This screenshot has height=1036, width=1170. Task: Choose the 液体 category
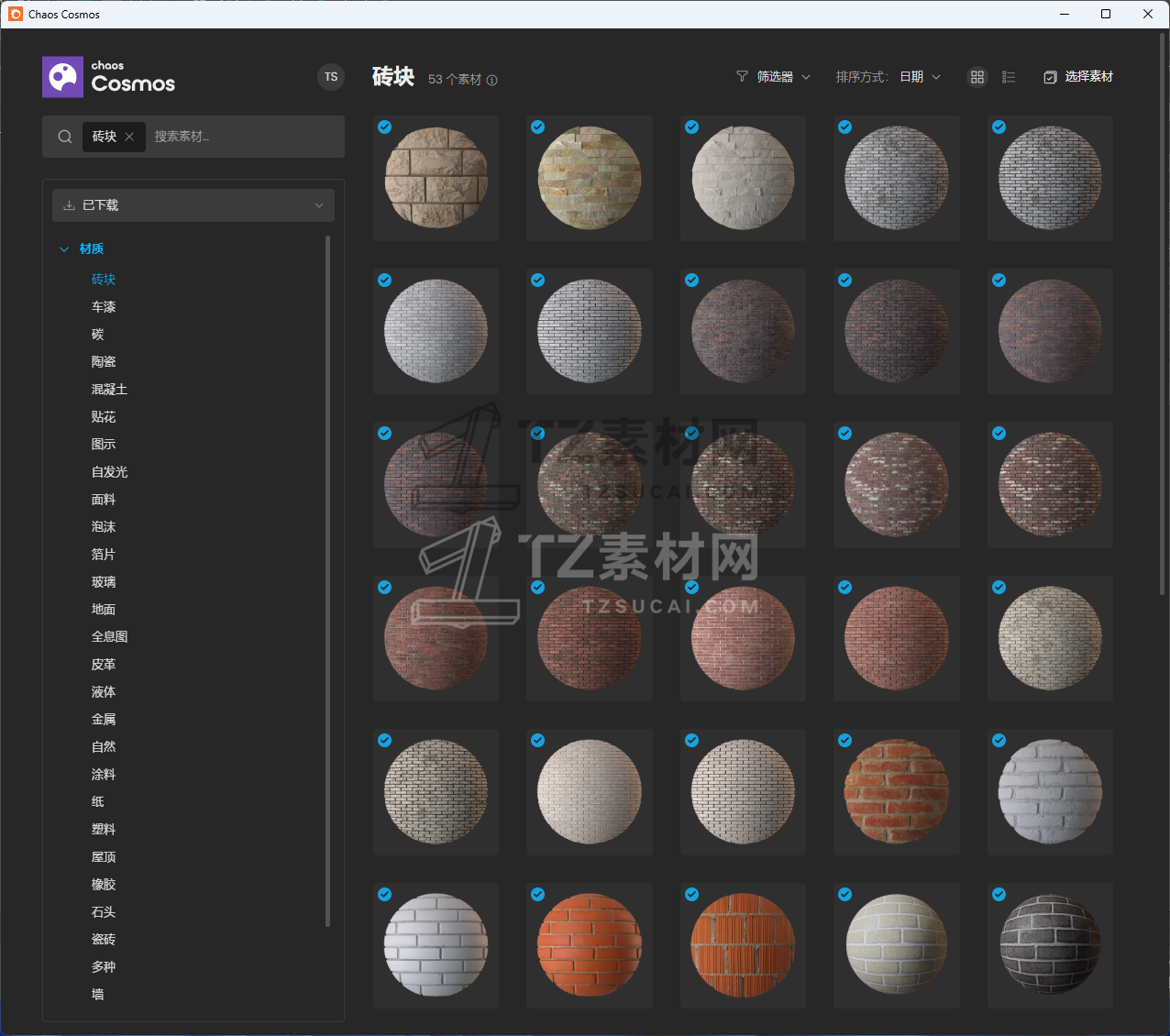coord(104,692)
